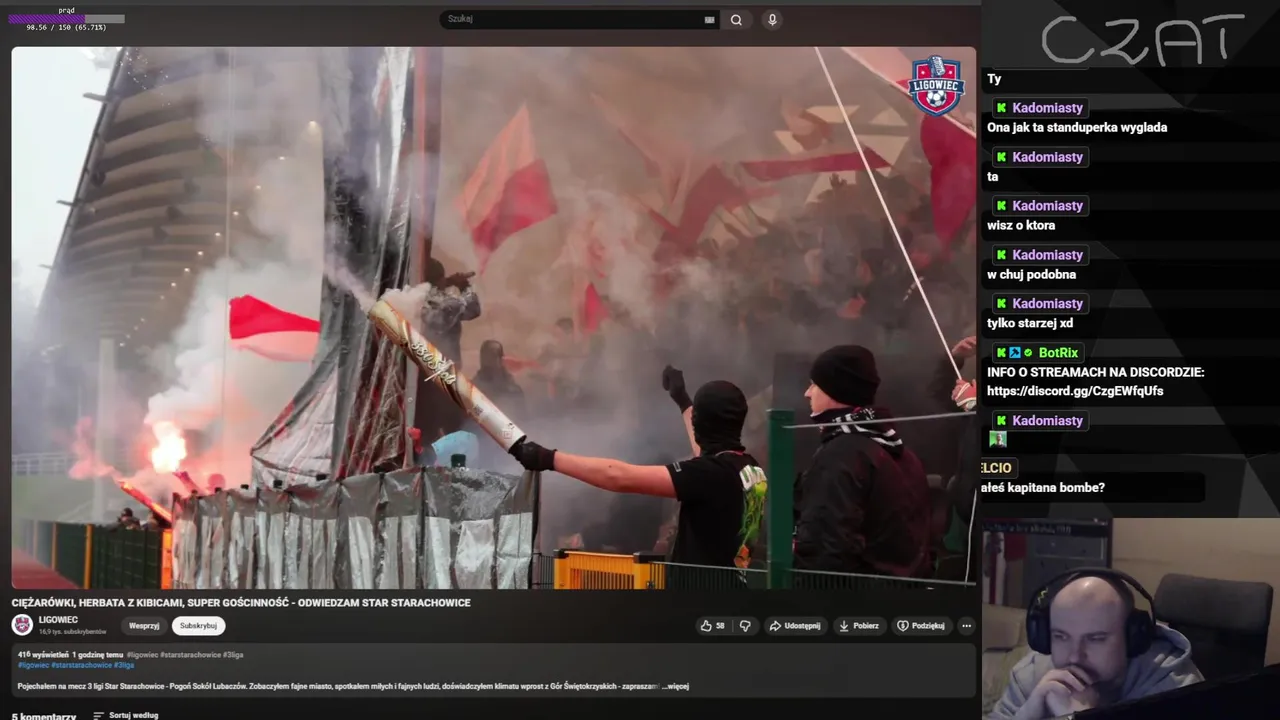The width and height of the screenshot is (1280, 720).
Task: Click chat message 'w chuj podobna'
Action: [x=1032, y=274]
